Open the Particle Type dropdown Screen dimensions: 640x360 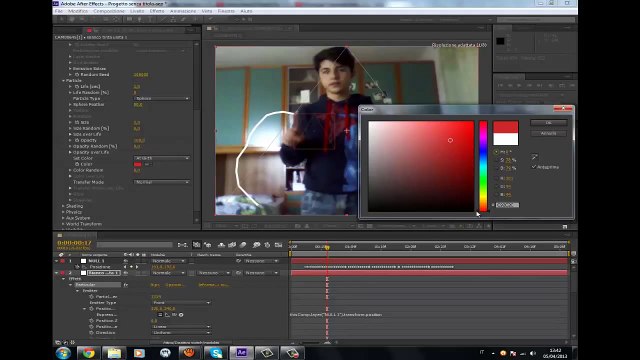pyautogui.click(x=162, y=98)
